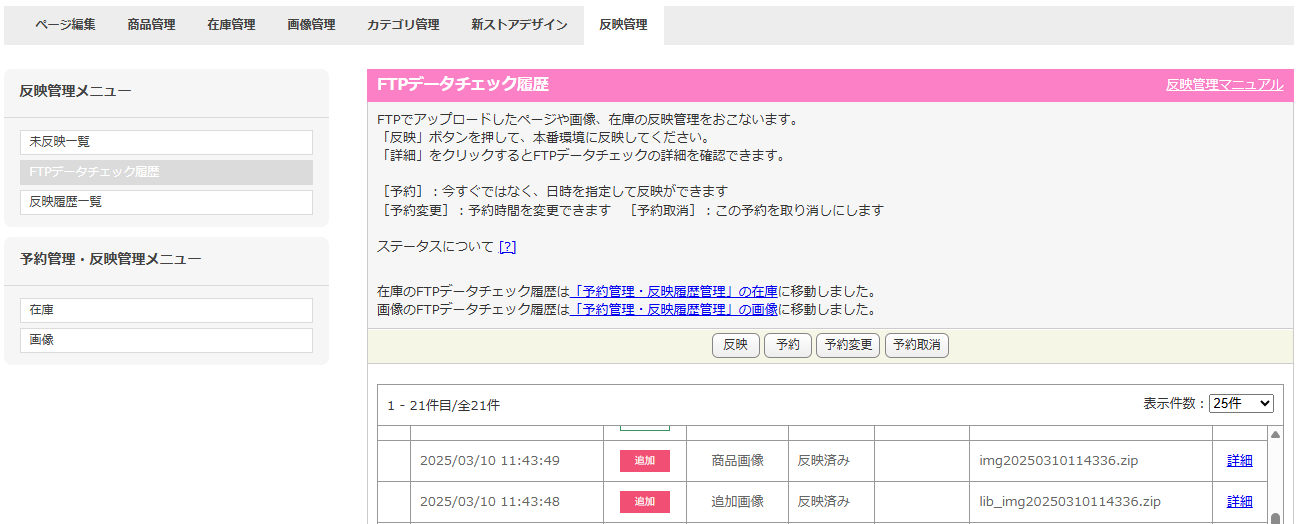Screen dimensions: 1296x524
Task: Choose 在庫 under 予約管理・反映管理メニュー
Action: pos(166,310)
